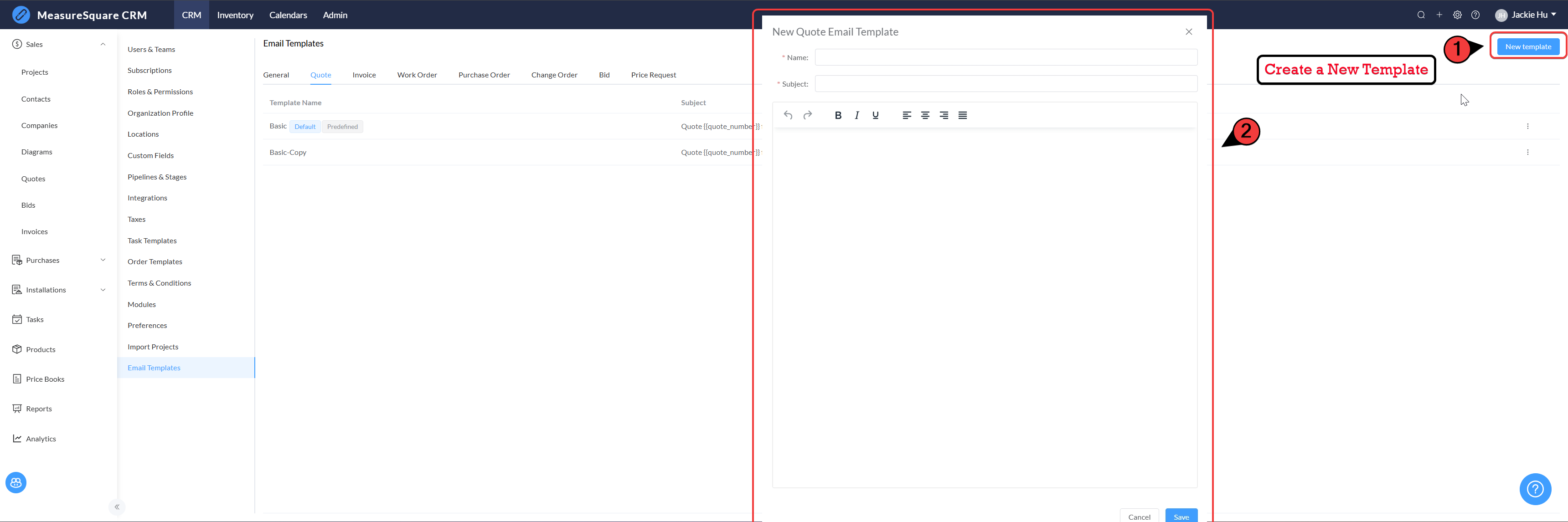1568x522 pixels.
Task: Justify text alignment in the editor
Action: [x=962, y=115]
